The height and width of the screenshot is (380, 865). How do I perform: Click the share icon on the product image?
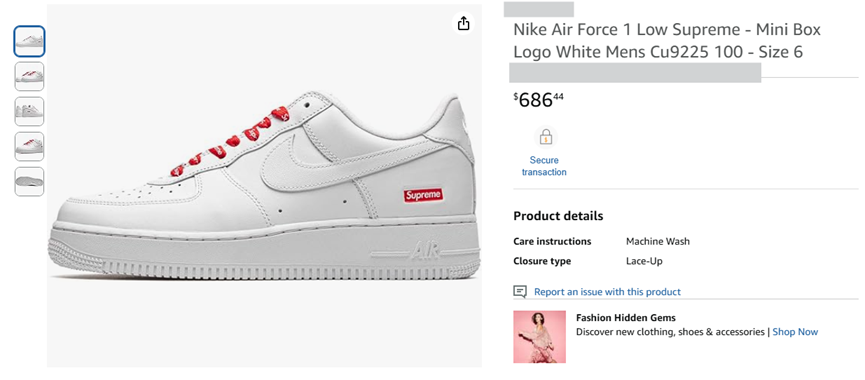(x=463, y=23)
